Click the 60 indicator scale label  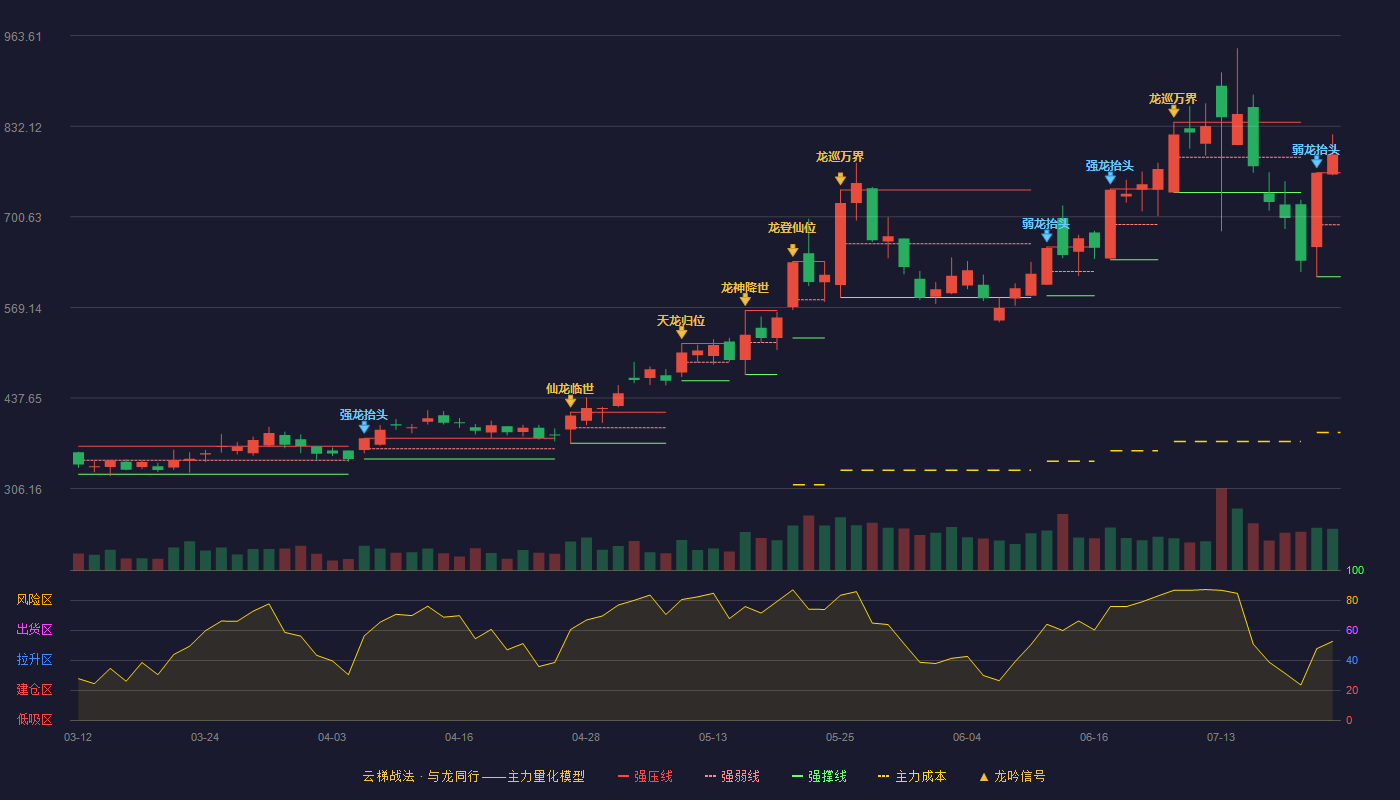pyautogui.click(x=1352, y=630)
